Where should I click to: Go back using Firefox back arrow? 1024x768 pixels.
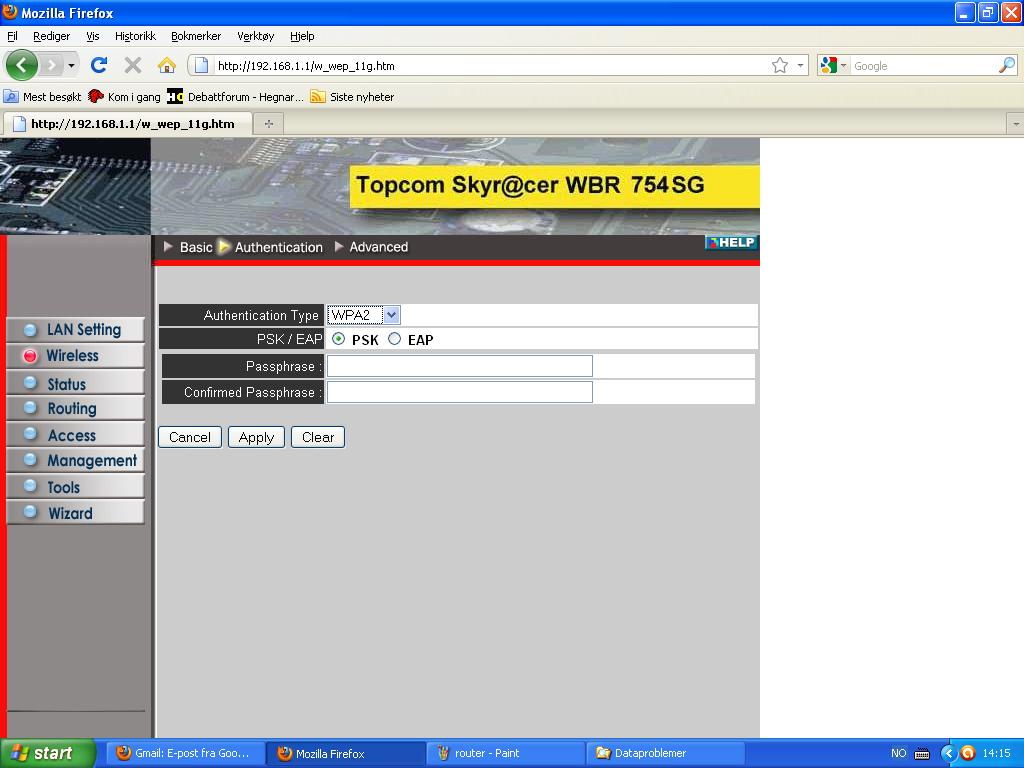(x=21, y=65)
